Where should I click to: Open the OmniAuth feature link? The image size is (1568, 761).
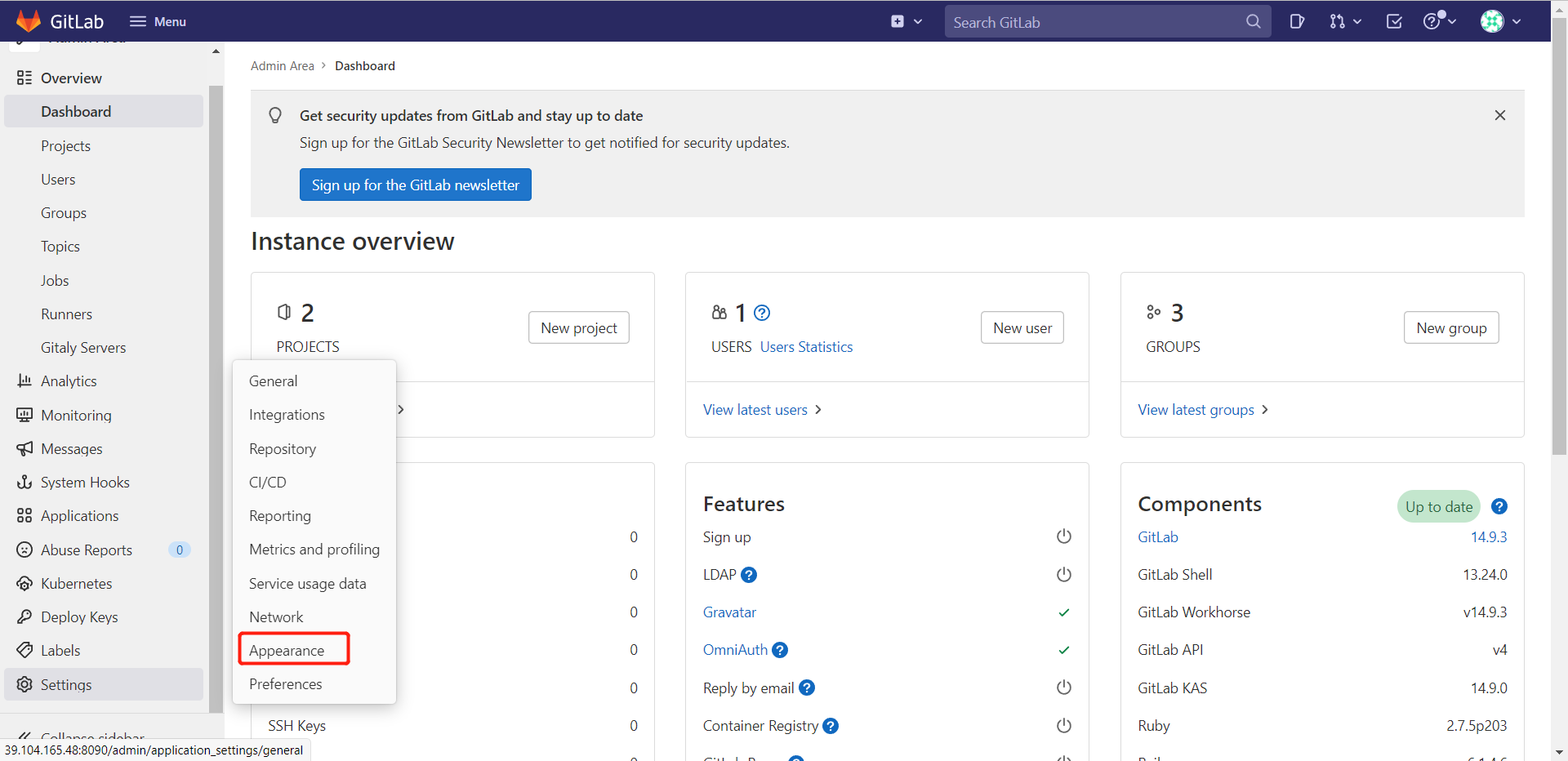pyautogui.click(x=735, y=649)
